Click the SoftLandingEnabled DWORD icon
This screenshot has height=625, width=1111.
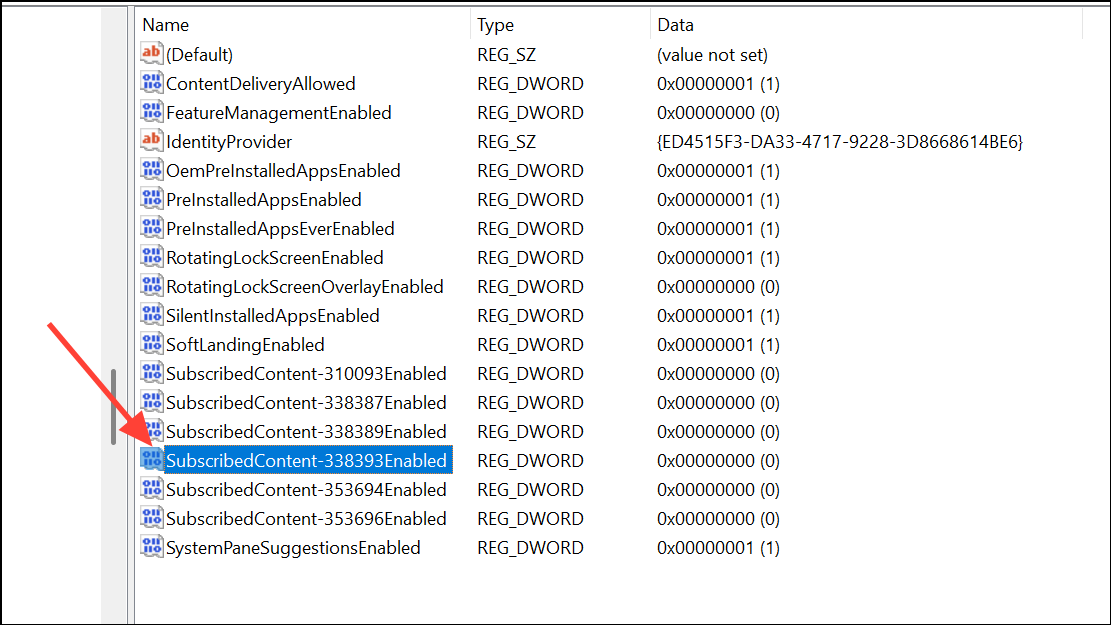pyautogui.click(x=152, y=344)
